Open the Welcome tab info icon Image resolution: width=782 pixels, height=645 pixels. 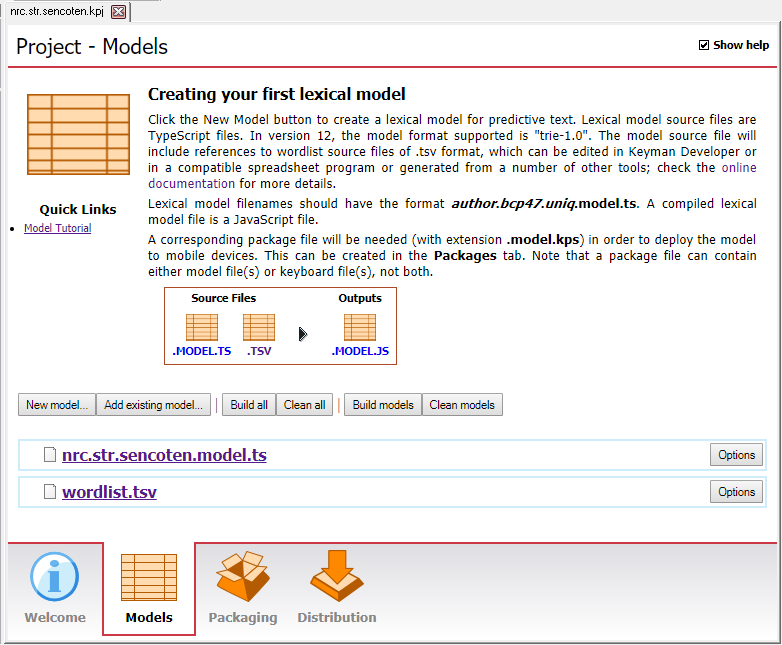54,576
